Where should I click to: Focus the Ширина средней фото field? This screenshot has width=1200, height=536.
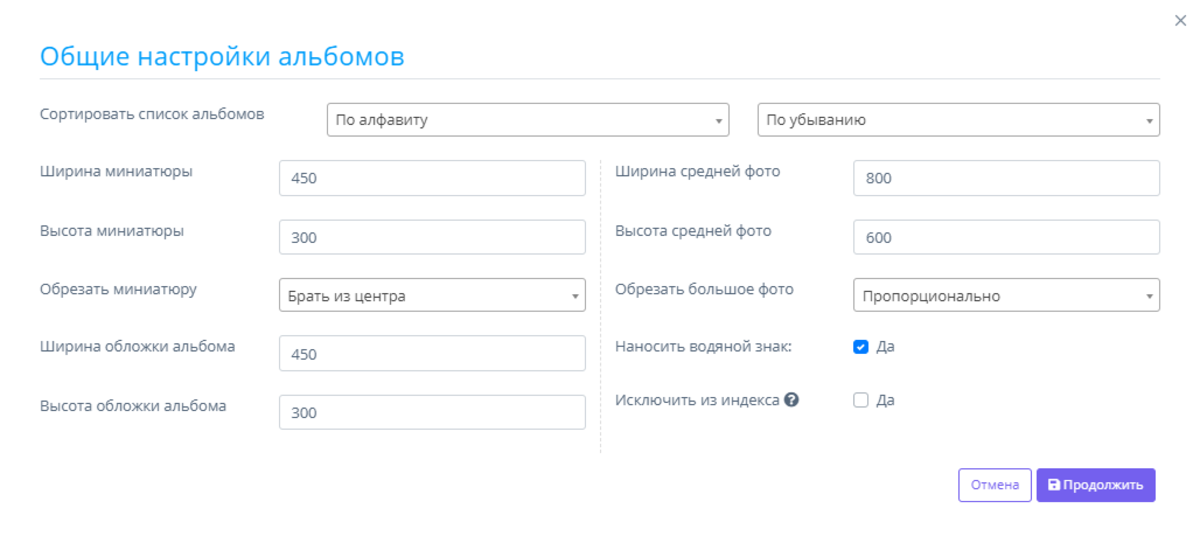(1007, 178)
